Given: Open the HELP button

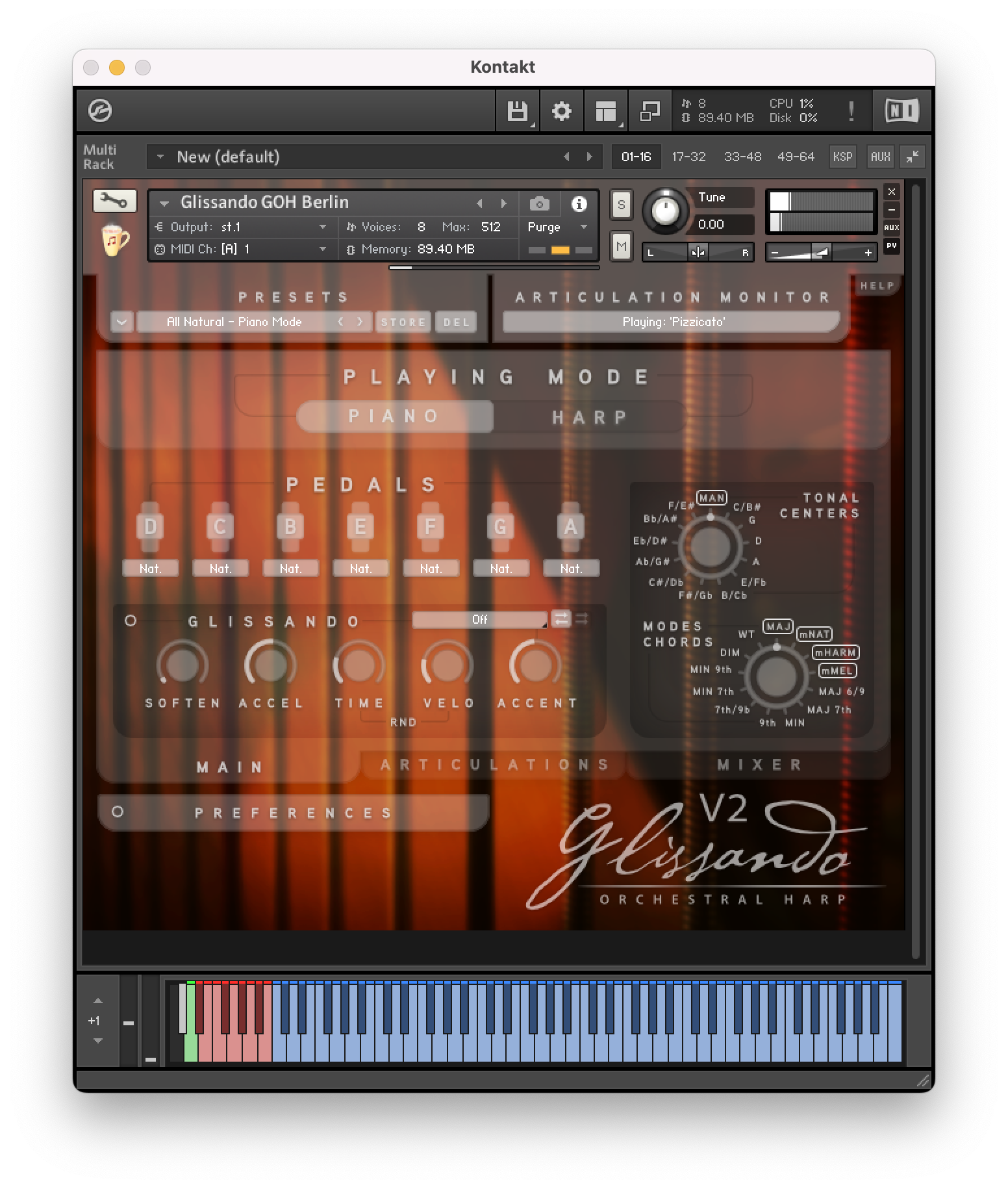Looking at the screenshot, I should point(877,285).
